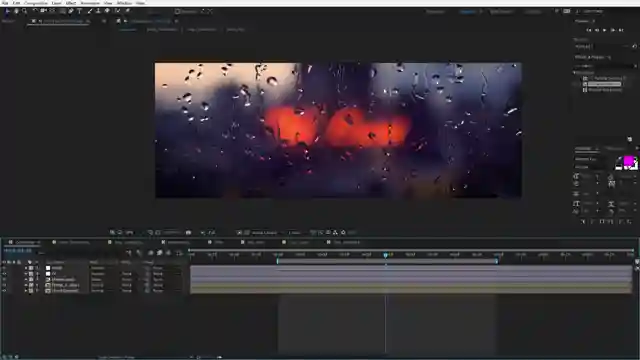Click the Play button in Preview panel
Screen dimensions: 640x360
[x=605, y=30]
